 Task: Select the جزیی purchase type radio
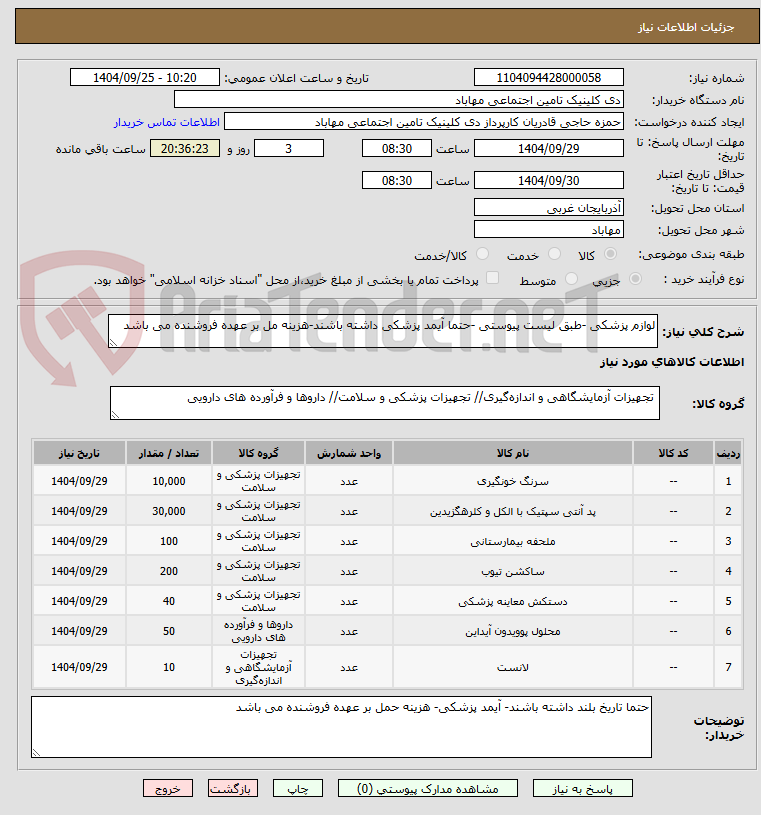click(635, 279)
